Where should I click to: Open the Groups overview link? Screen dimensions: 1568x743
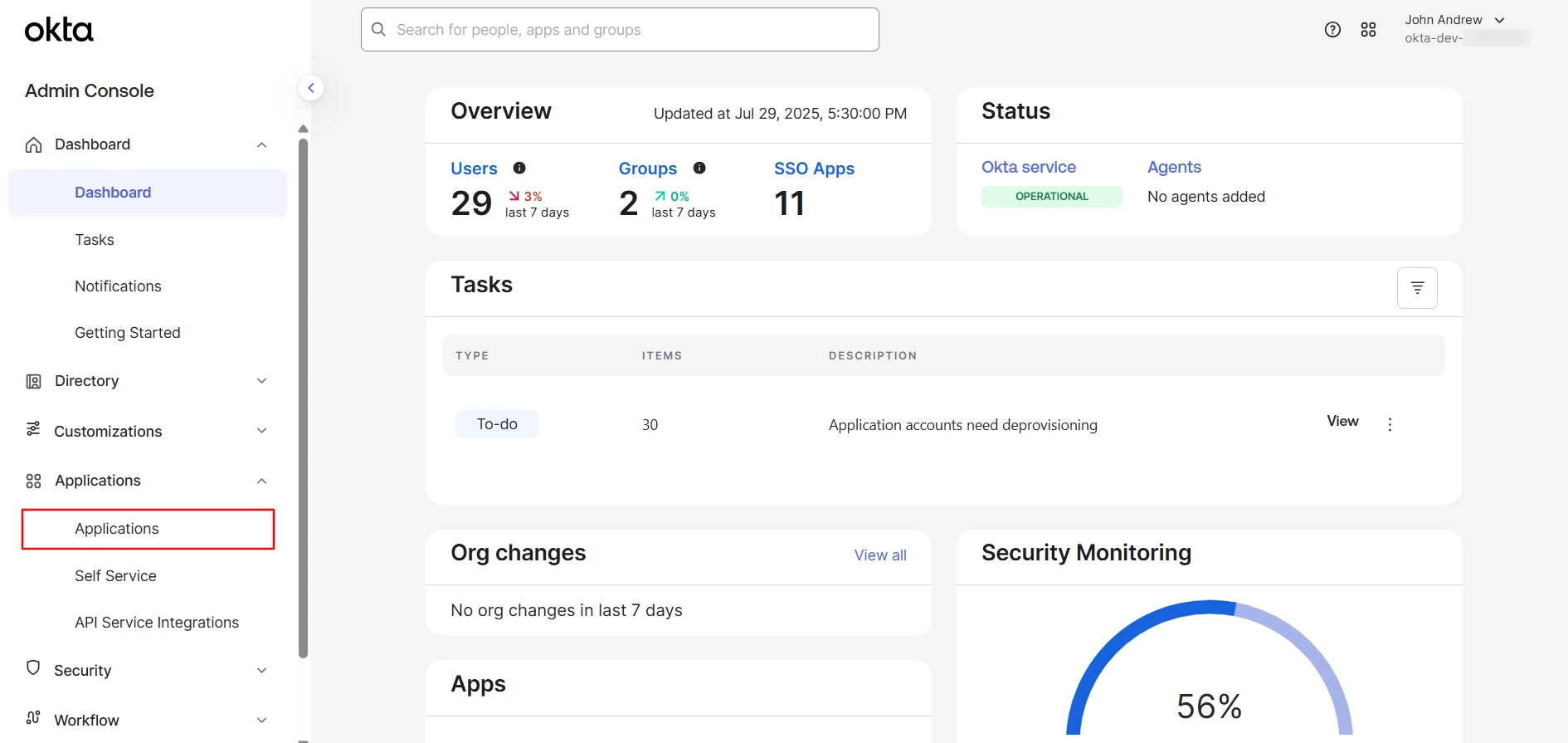pyautogui.click(x=648, y=169)
